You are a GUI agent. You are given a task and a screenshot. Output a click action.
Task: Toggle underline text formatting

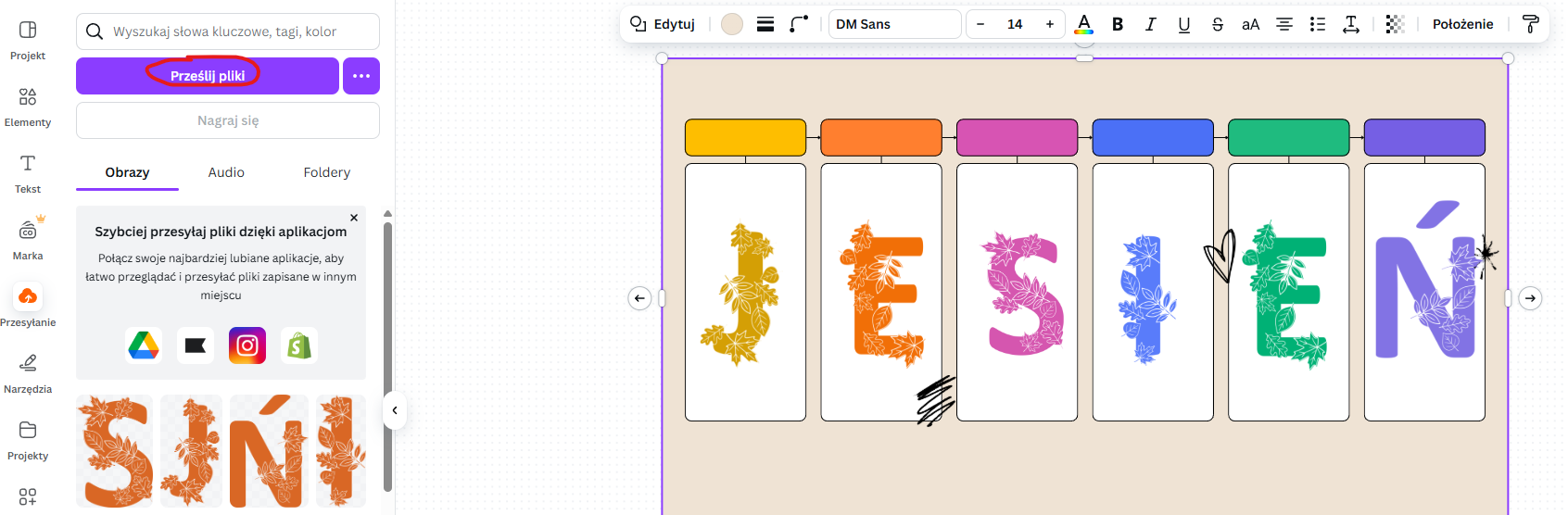(1183, 24)
